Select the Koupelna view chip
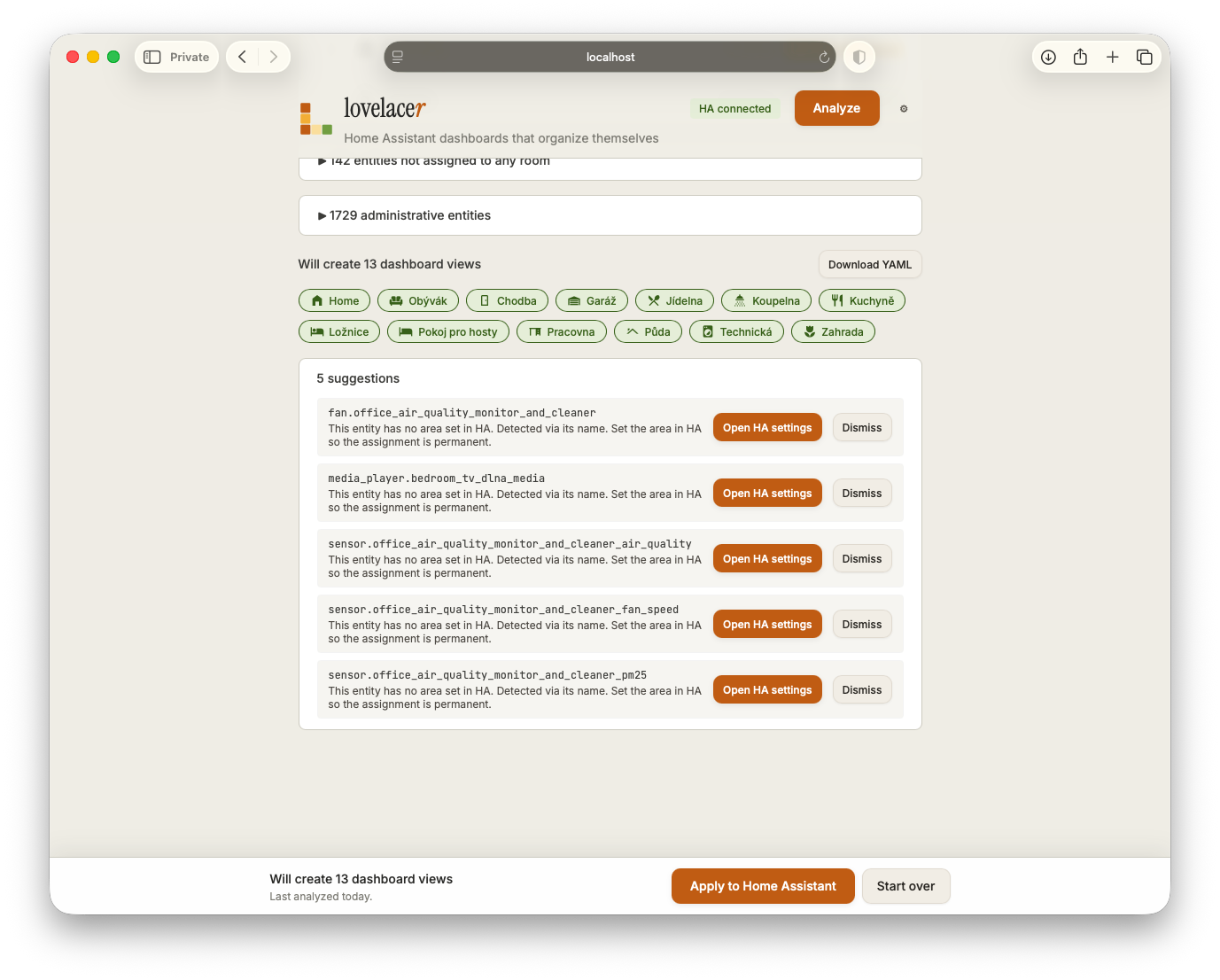This screenshot has width=1220, height=980. point(766,301)
